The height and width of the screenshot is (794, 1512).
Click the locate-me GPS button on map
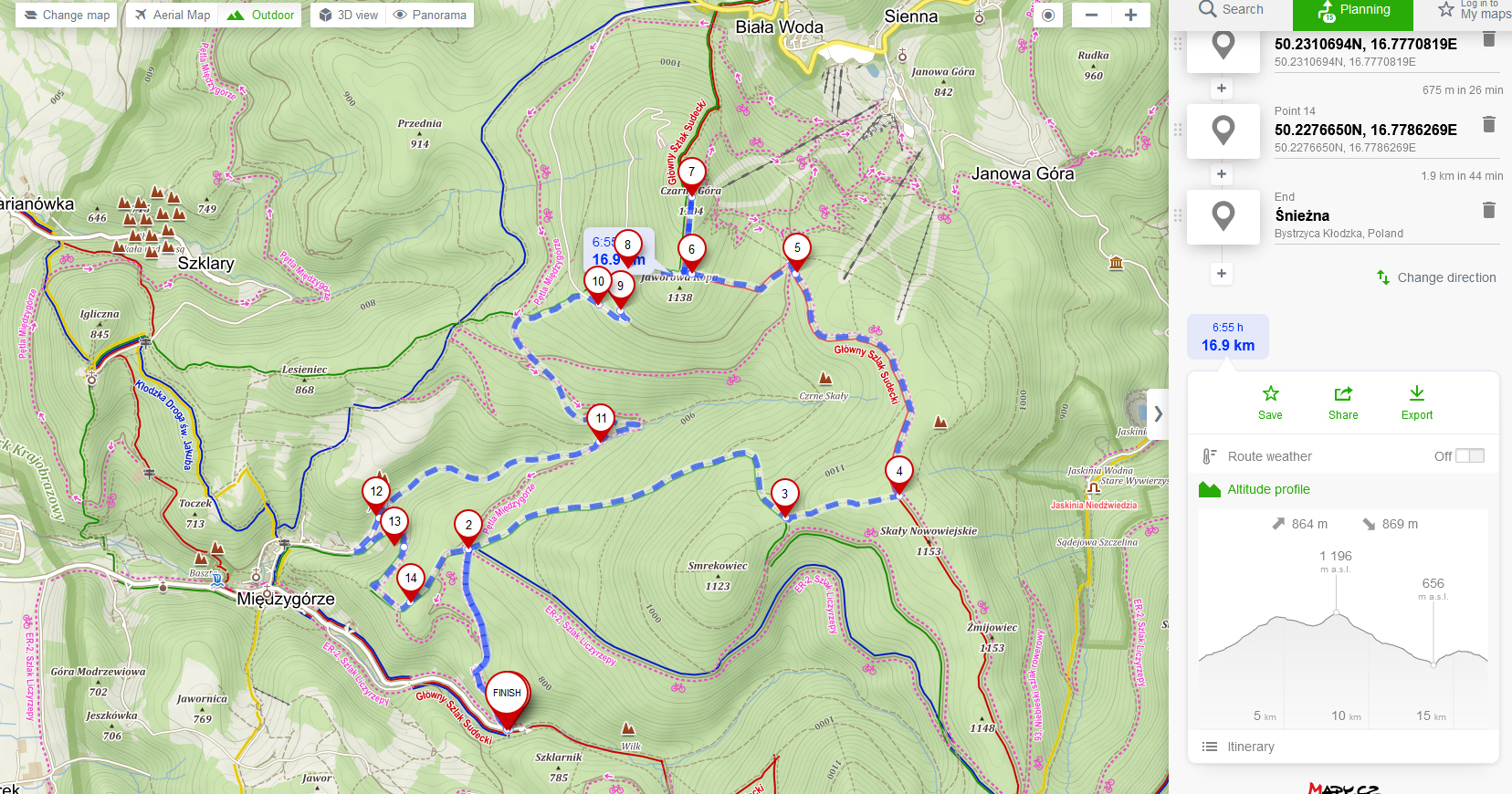pyautogui.click(x=1048, y=16)
